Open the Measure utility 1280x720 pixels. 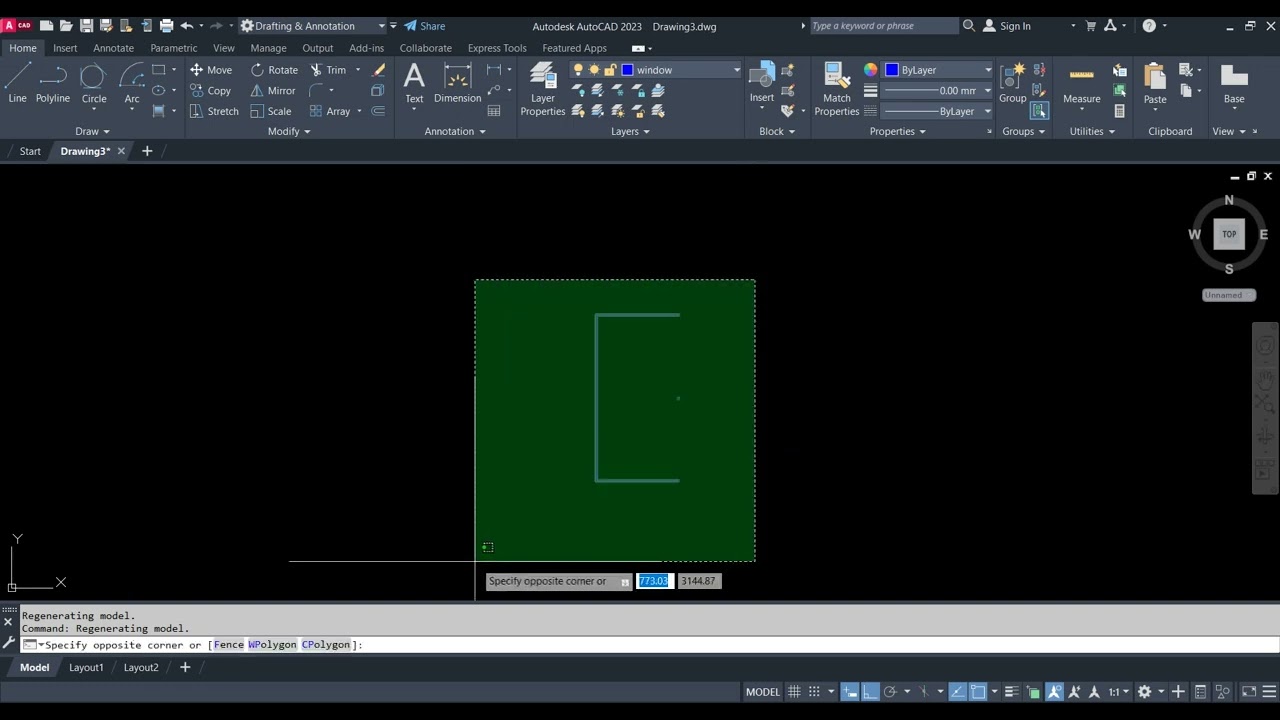[1082, 83]
